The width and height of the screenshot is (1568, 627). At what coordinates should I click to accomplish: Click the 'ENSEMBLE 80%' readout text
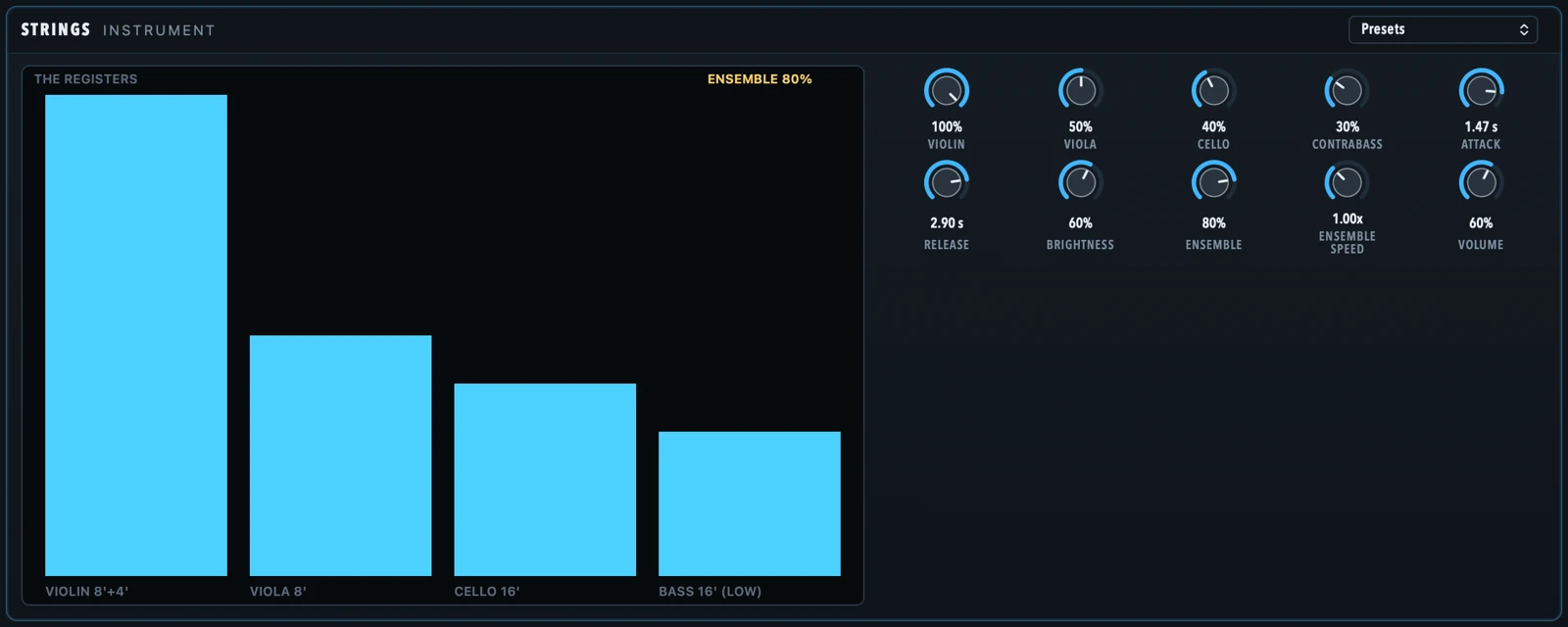759,79
